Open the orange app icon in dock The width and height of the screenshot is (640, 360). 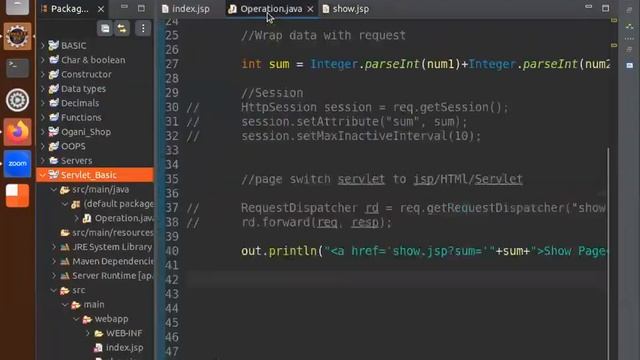coord(17,195)
